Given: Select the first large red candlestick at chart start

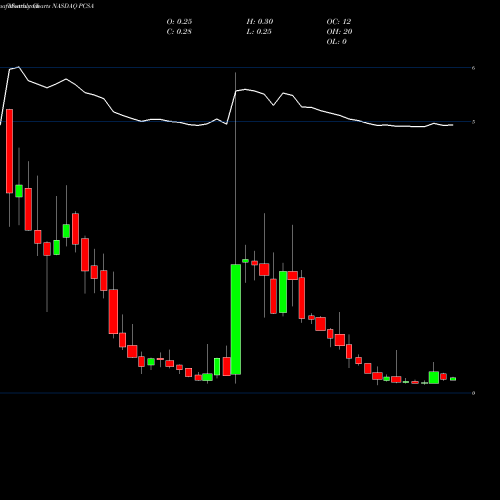Looking at the screenshot, I should (9, 151).
